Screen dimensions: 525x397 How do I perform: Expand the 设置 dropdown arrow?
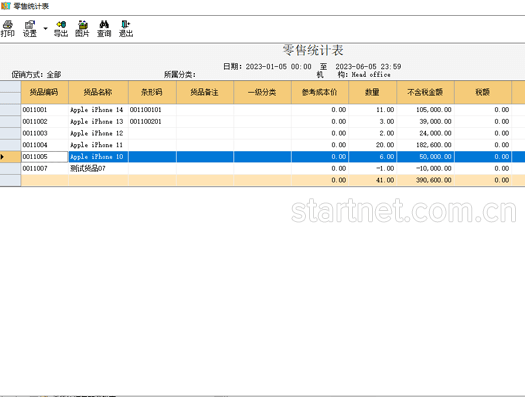[x=46, y=28]
